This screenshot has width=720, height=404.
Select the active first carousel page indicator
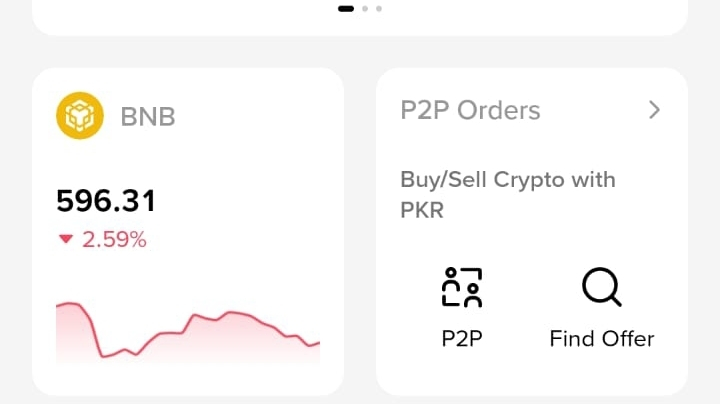(x=346, y=8)
